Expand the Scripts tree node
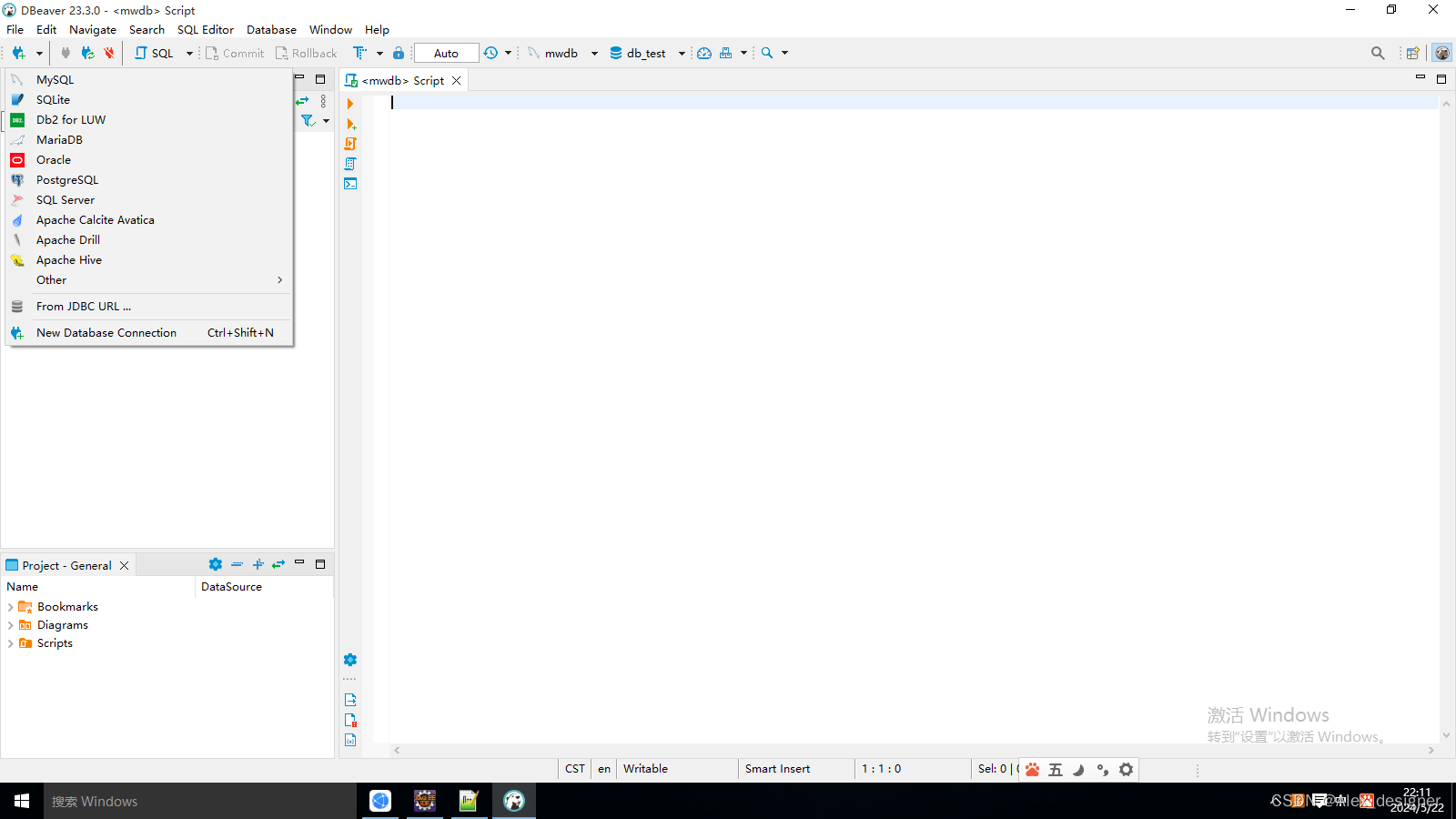 pyautogui.click(x=11, y=643)
